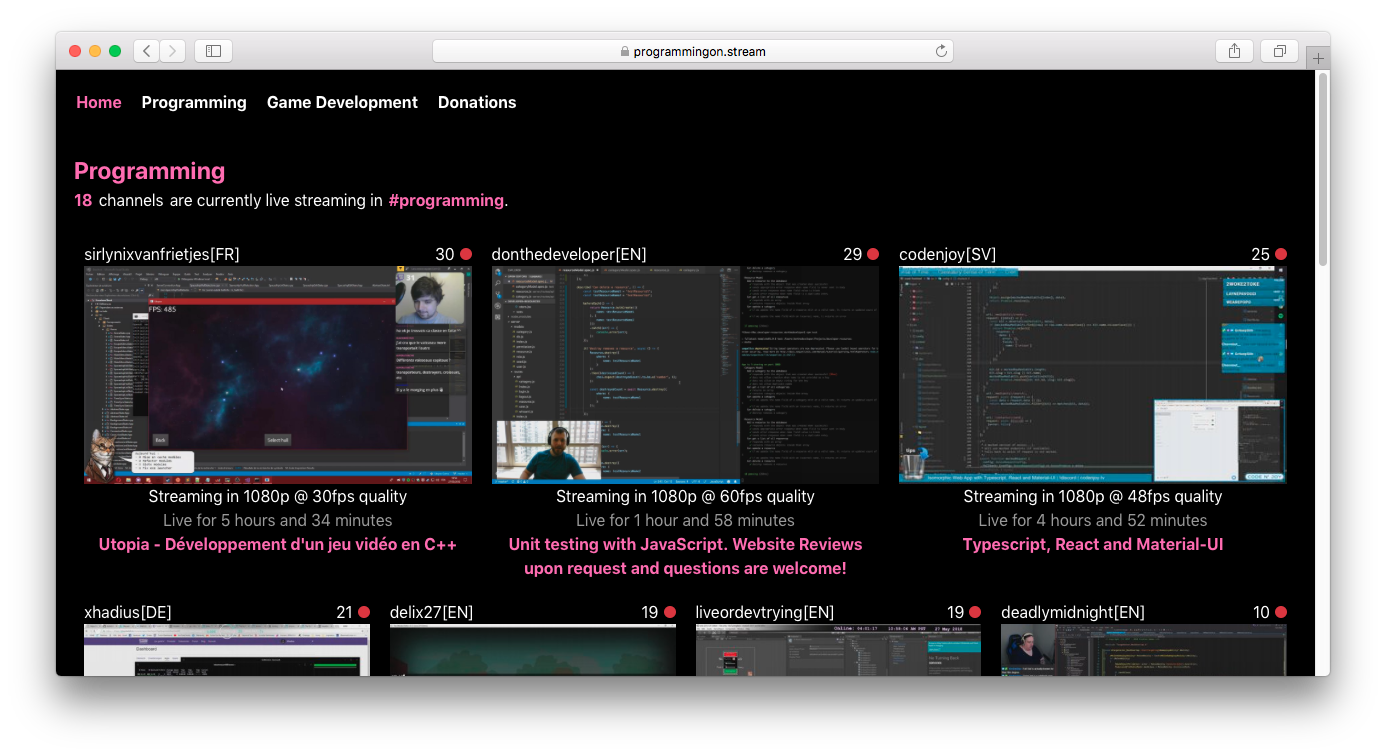1386x756 pixels.
Task: Click text Streaming in 1080p @ 30fps quality
Action: click(278, 496)
